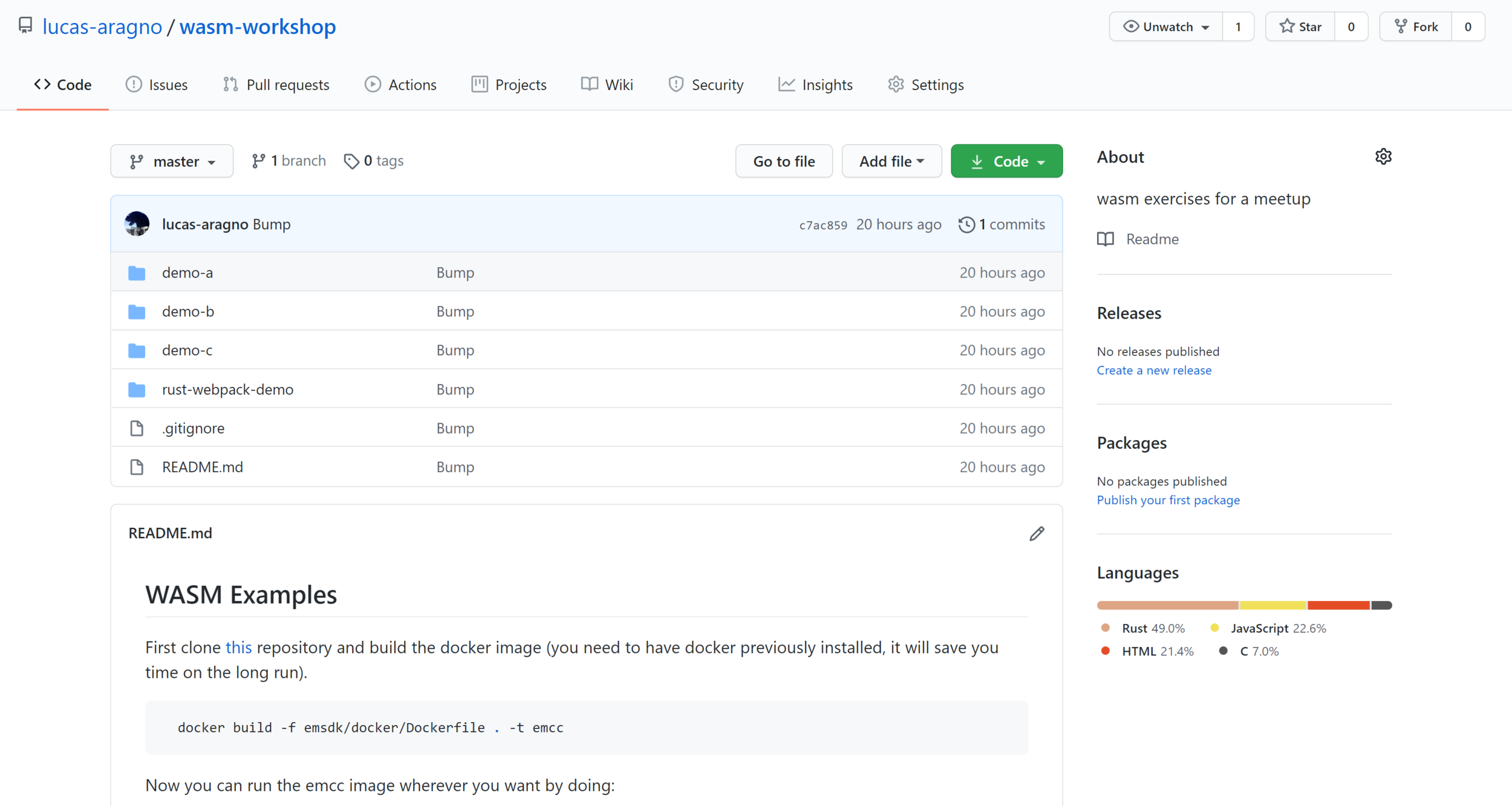The height and width of the screenshot is (806, 1512).
Task: Open the green Code download dropdown
Action: 1006,161
